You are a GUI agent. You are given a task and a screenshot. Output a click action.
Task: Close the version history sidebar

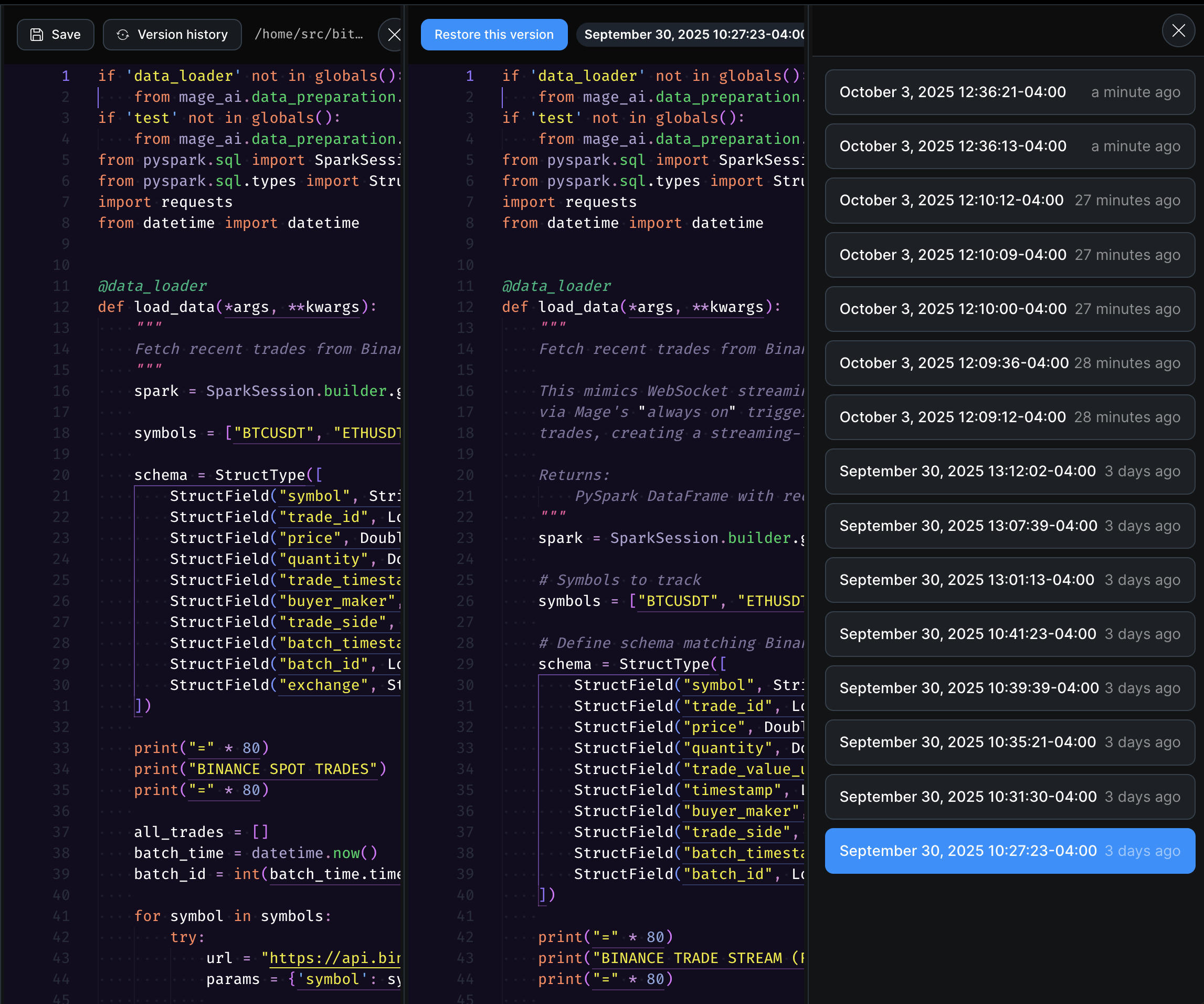(1178, 30)
